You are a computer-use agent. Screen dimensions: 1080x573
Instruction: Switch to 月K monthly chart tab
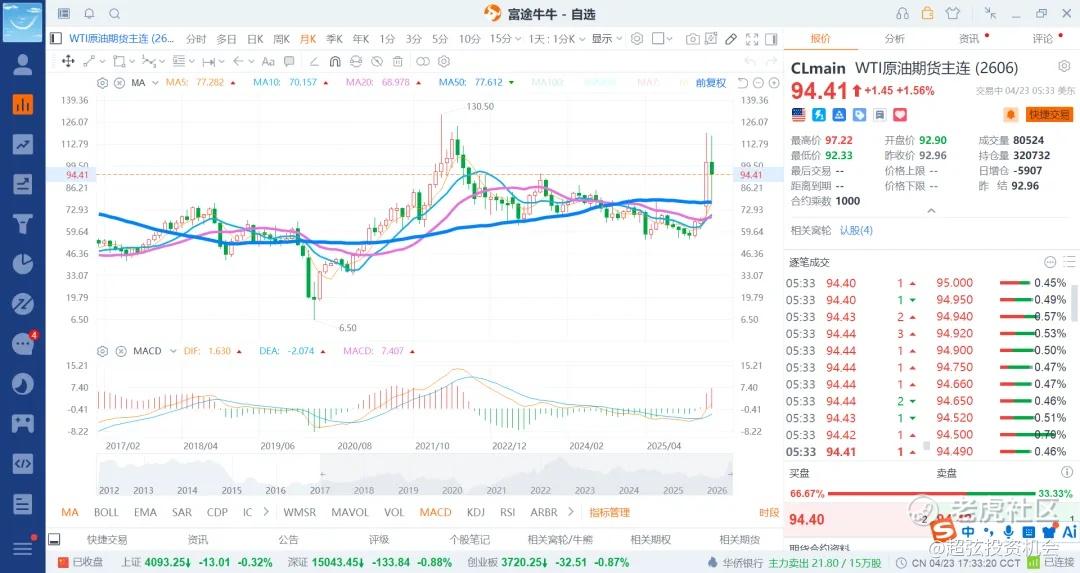pos(308,39)
